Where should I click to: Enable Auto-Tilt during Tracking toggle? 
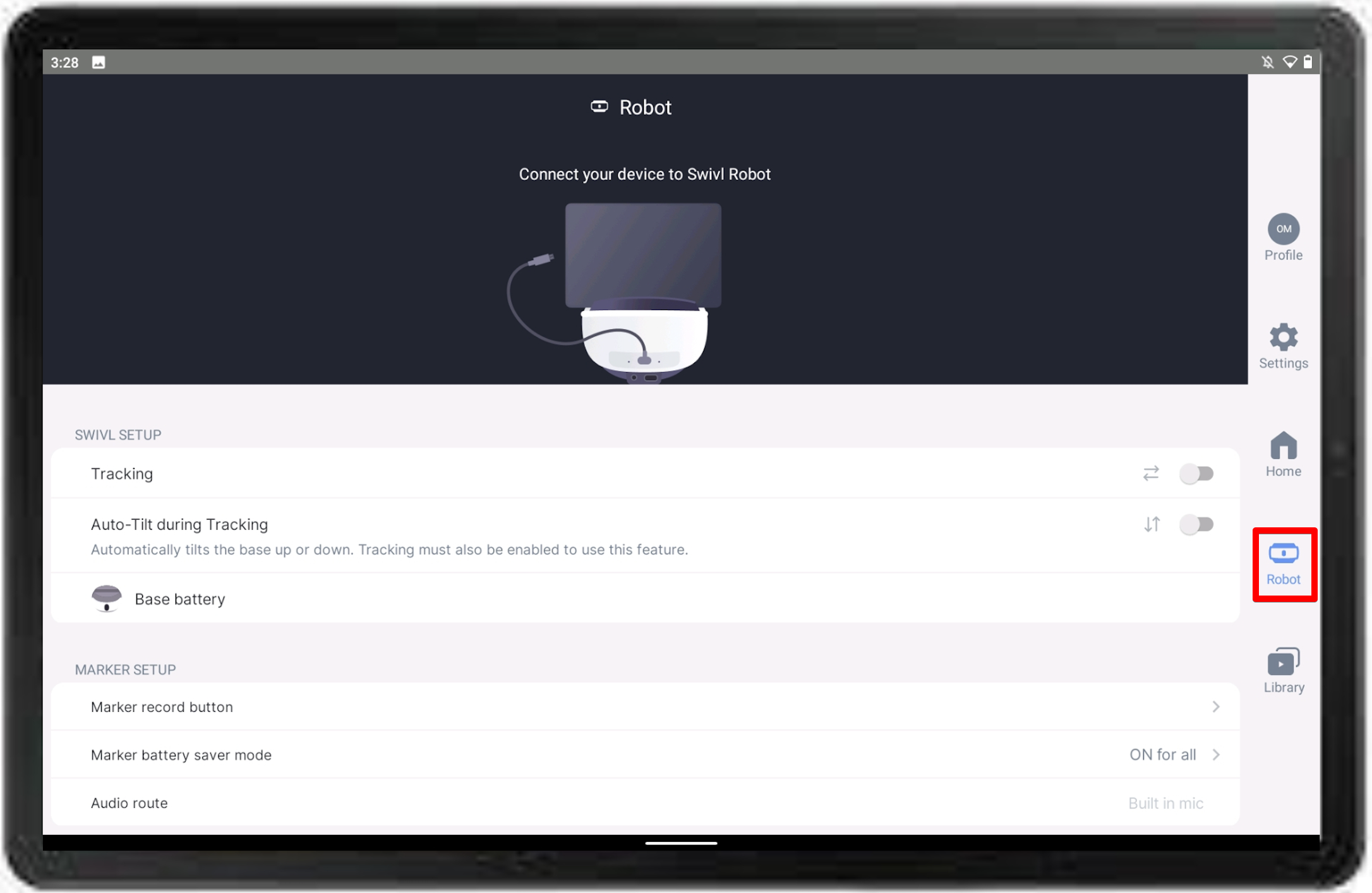[x=1197, y=524]
